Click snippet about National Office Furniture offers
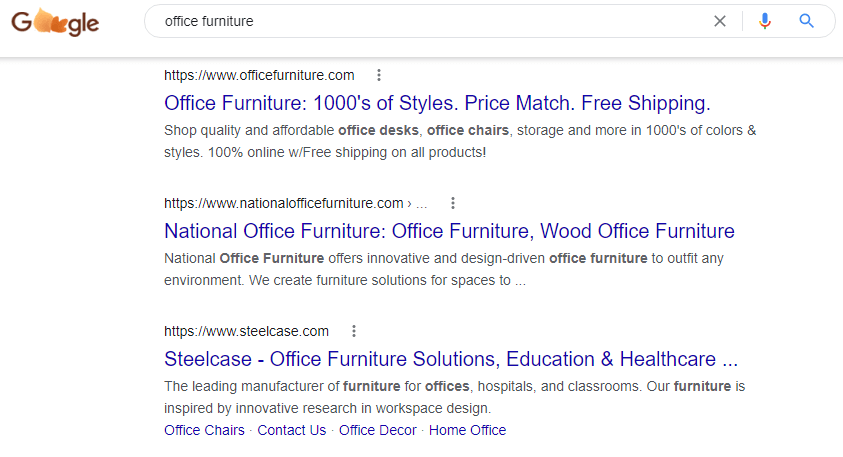The image size is (843, 457). [444, 269]
